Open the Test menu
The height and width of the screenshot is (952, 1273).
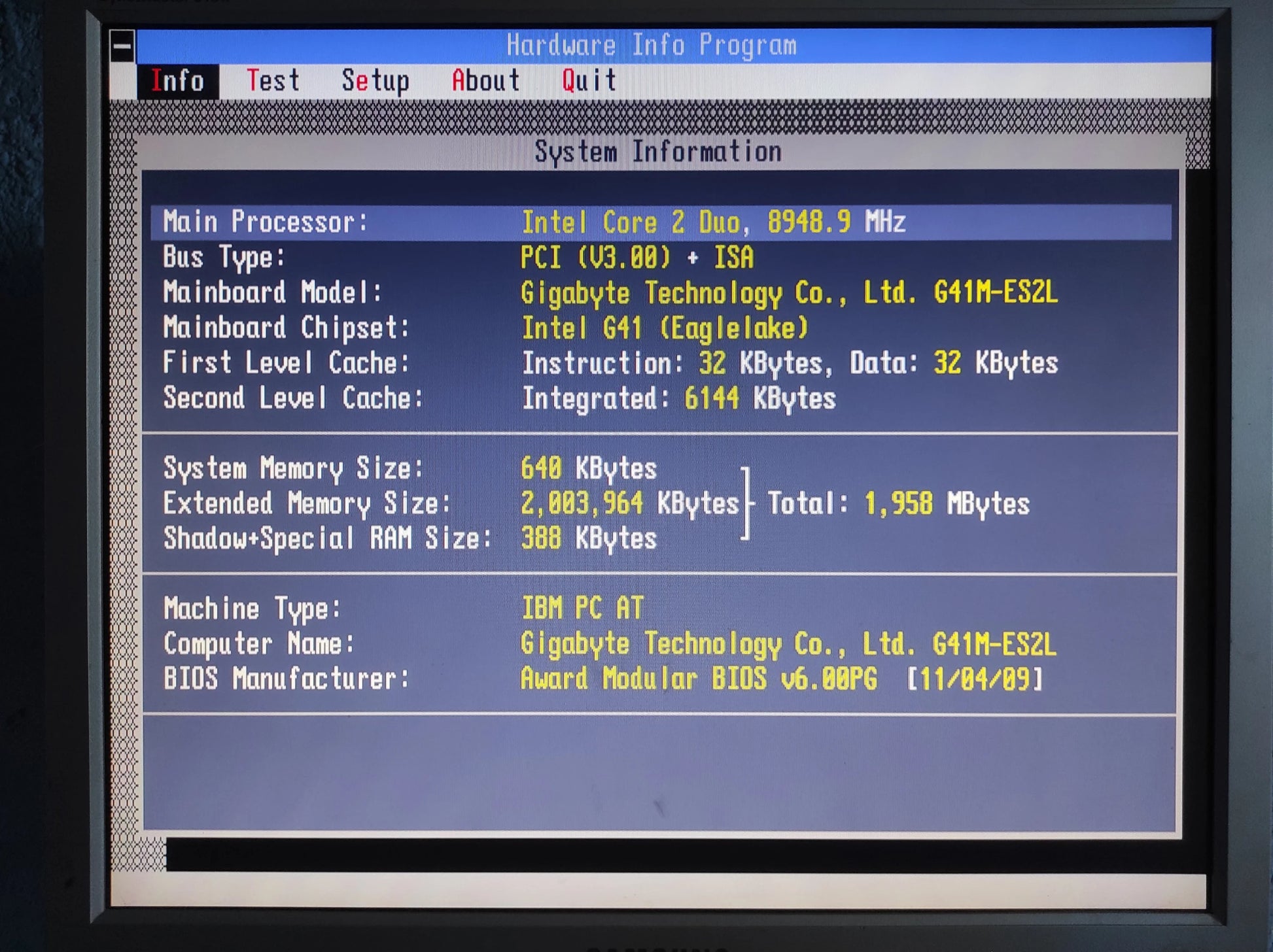point(273,81)
